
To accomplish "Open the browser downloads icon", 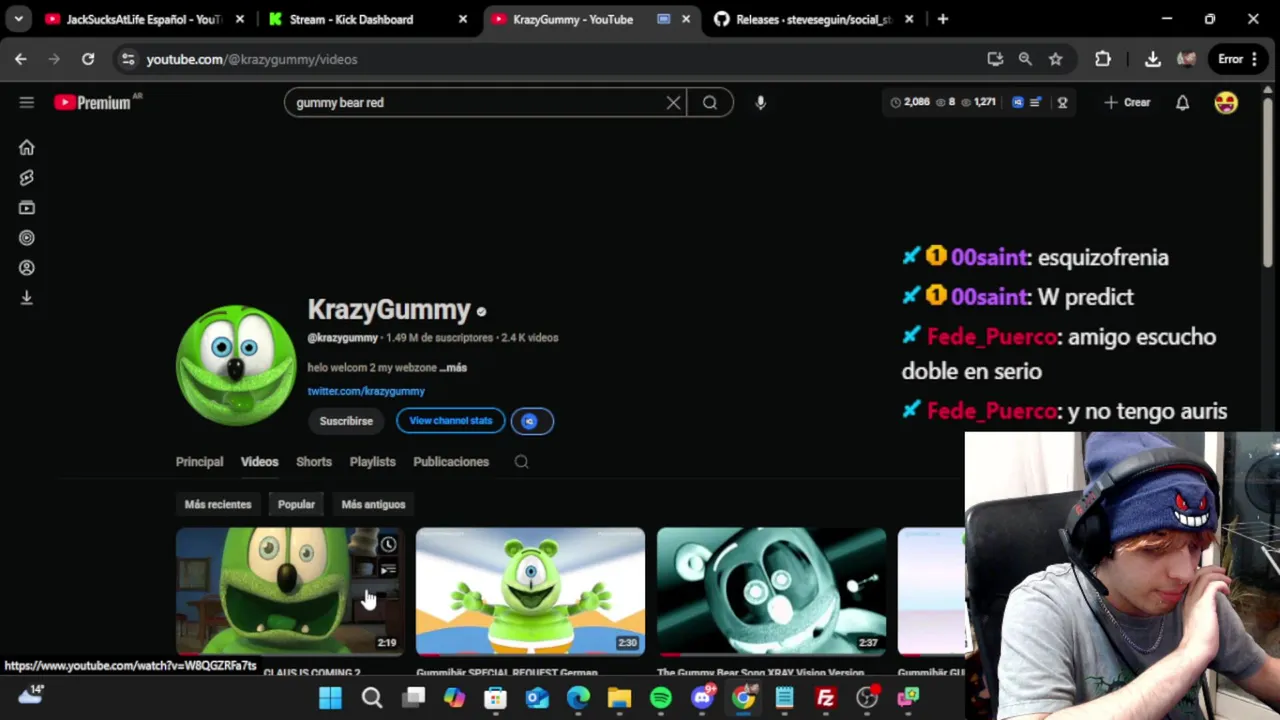I will (x=1153, y=59).
